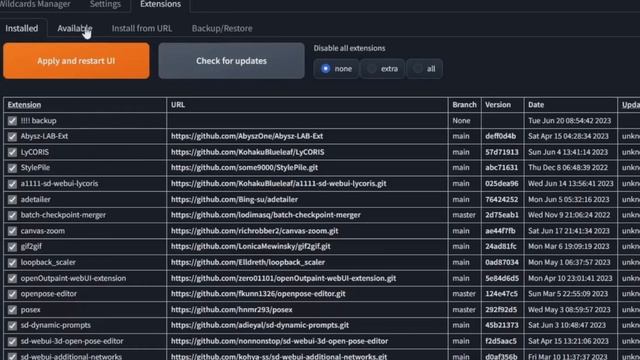Viewport: 640px width, 360px height.
Task: Open the Abysz-LAB-Ext GitHub URL
Action: click(x=247, y=136)
